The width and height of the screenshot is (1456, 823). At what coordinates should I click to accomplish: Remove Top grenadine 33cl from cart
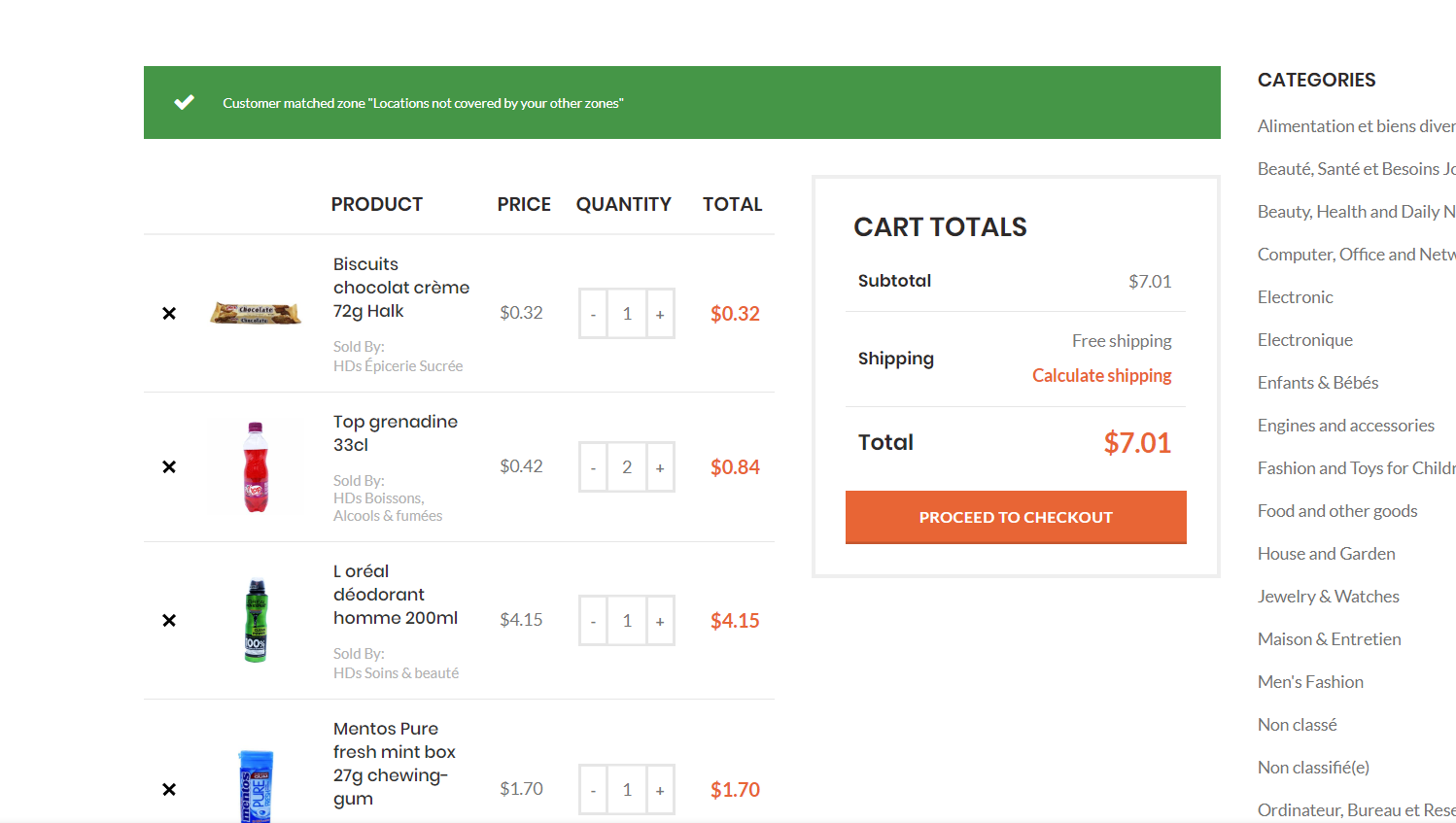pos(169,466)
